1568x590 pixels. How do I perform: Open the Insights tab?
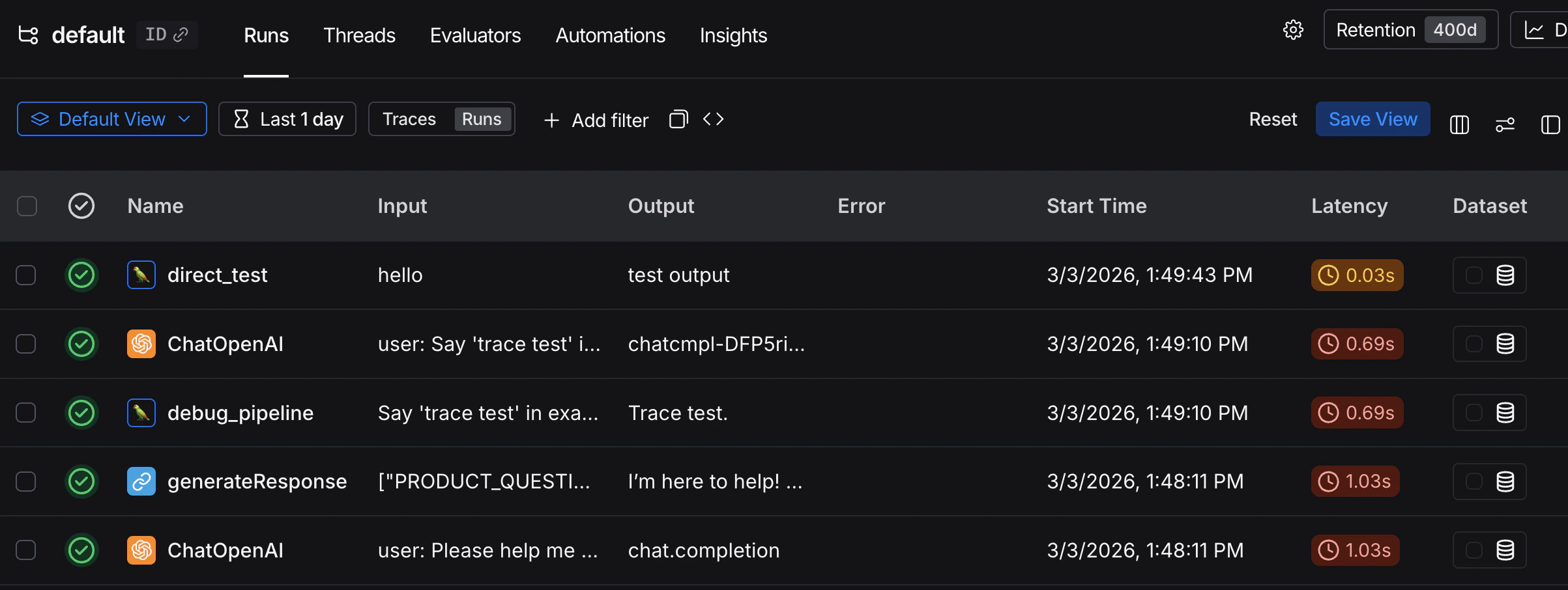pyautogui.click(x=733, y=36)
